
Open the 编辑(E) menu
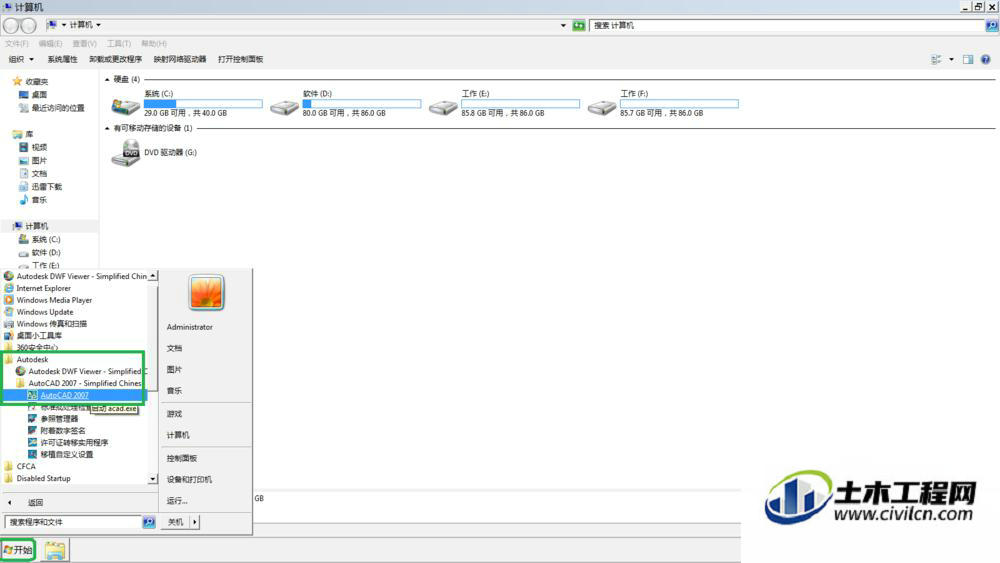(x=50, y=43)
